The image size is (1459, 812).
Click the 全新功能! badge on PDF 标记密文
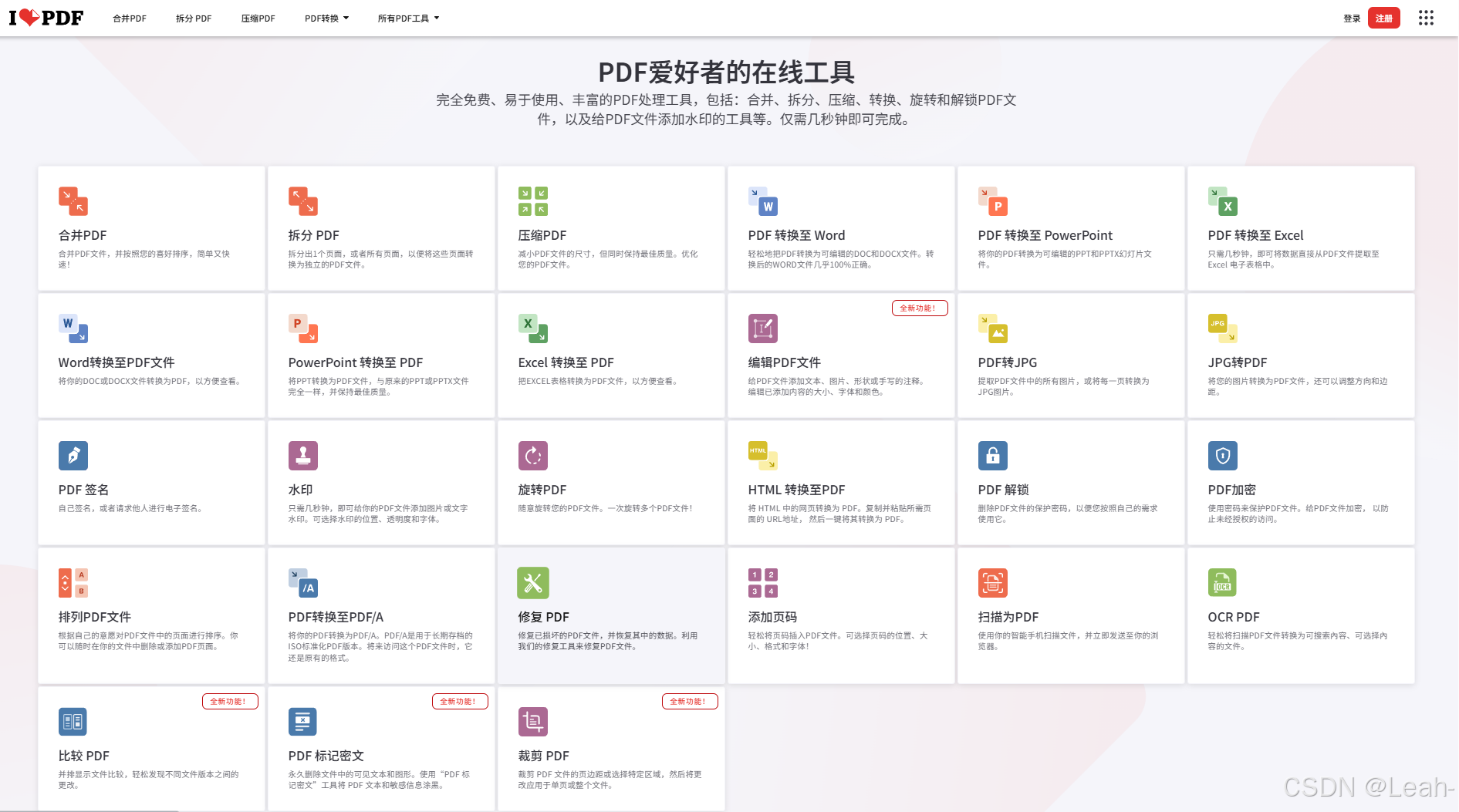tap(460, 701)
